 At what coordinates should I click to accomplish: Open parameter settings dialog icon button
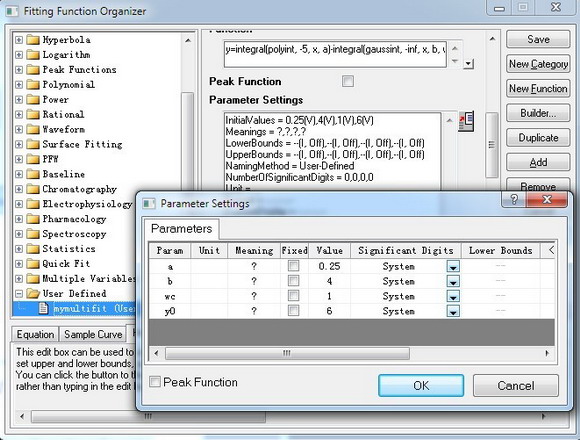(x=466, y=122)
